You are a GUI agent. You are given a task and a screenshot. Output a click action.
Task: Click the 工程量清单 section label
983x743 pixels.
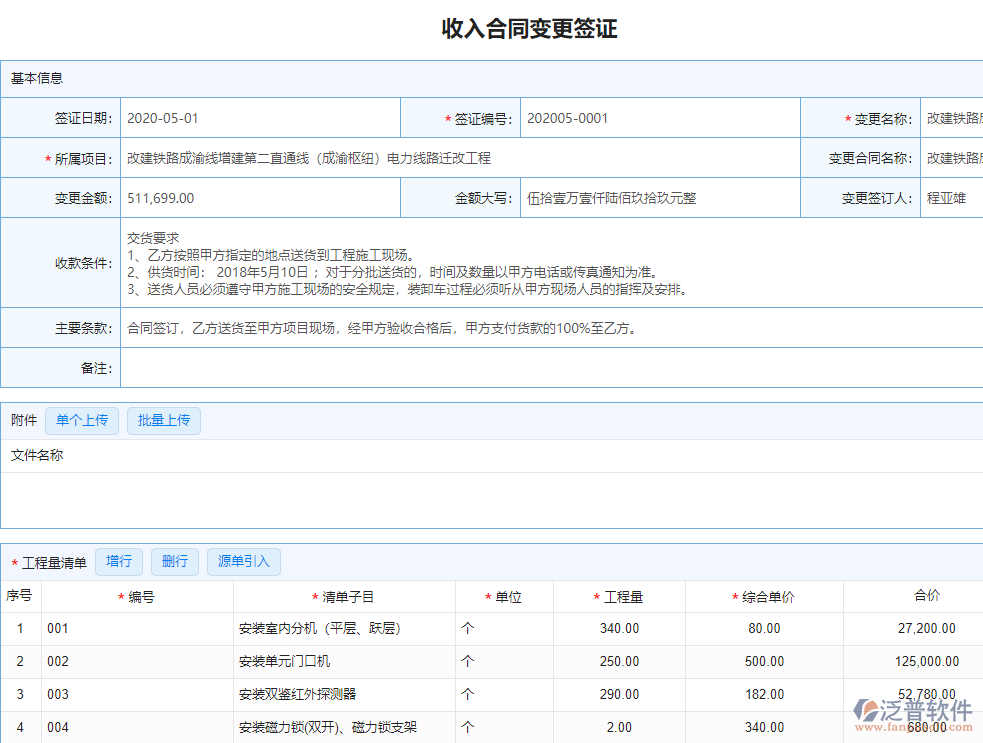point(55,561)
